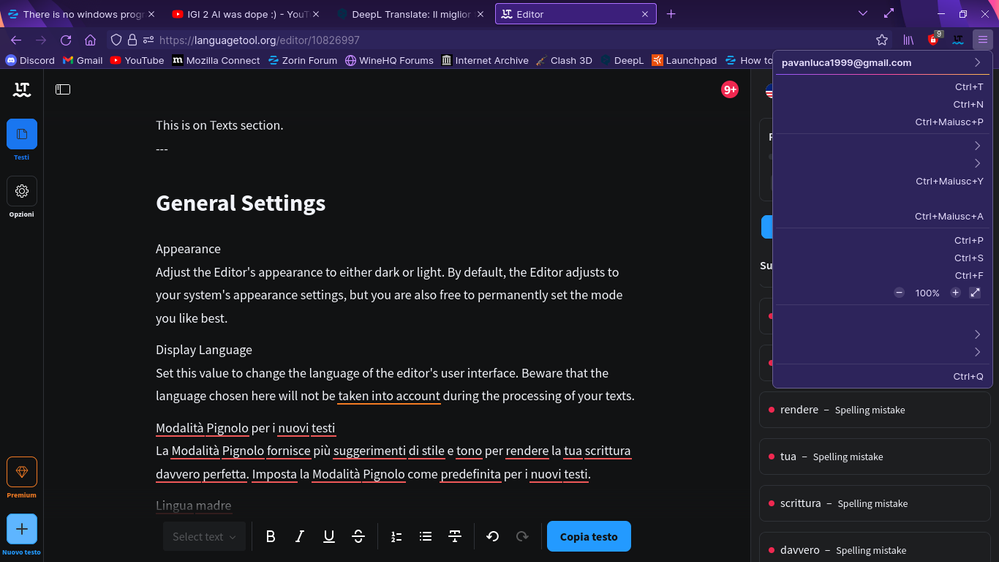Viewport: 999px width, 562px height.
Task: Zoom in using the menu plus button
Action: point(955,293)
